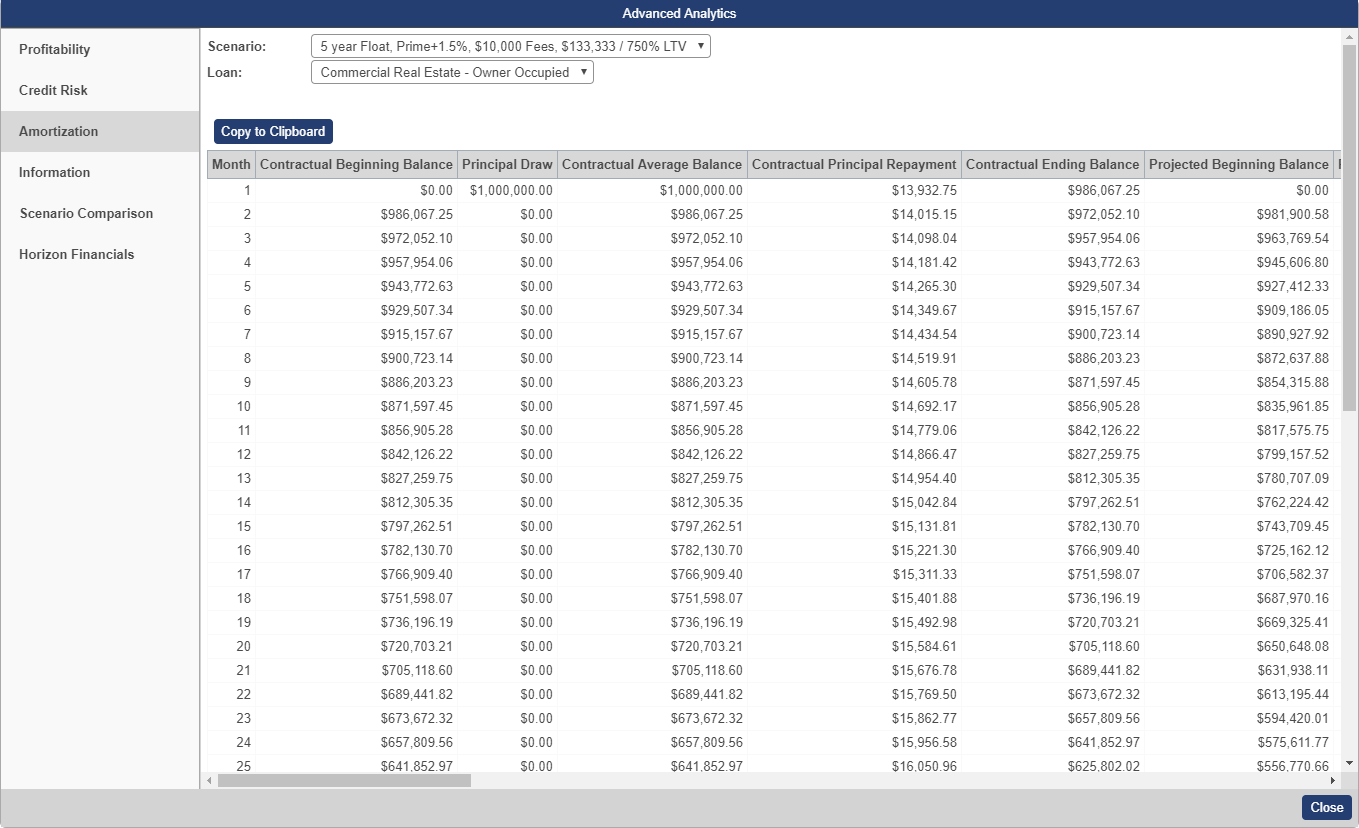Select the $14,434.54 repayment cell
This screenshot has width=1359, height=828.
tap(854, 334)
